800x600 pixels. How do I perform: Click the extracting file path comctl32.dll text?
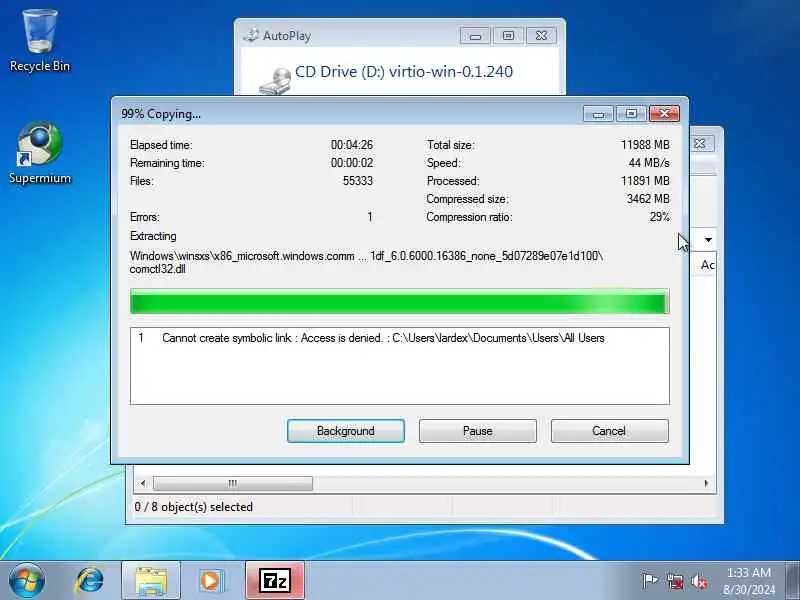click(366, 262)
